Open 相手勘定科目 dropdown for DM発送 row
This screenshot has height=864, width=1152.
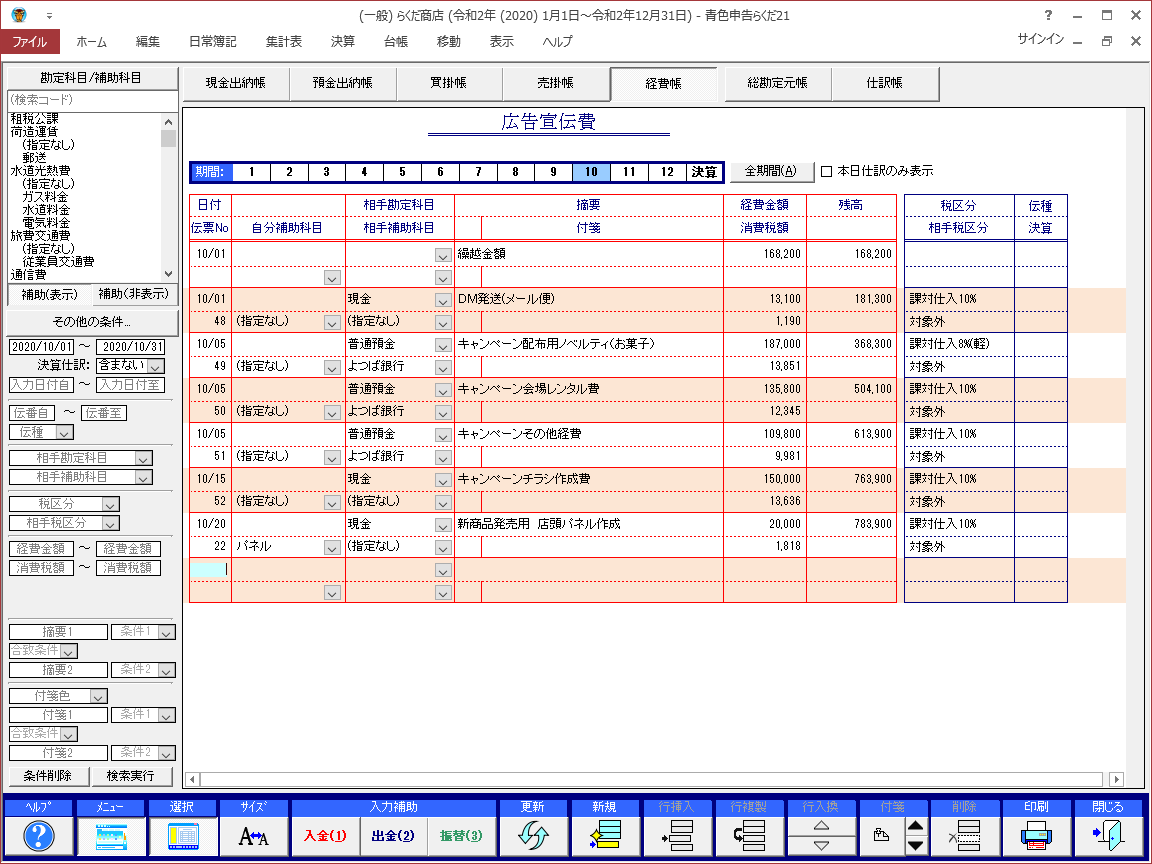(443, 300)
